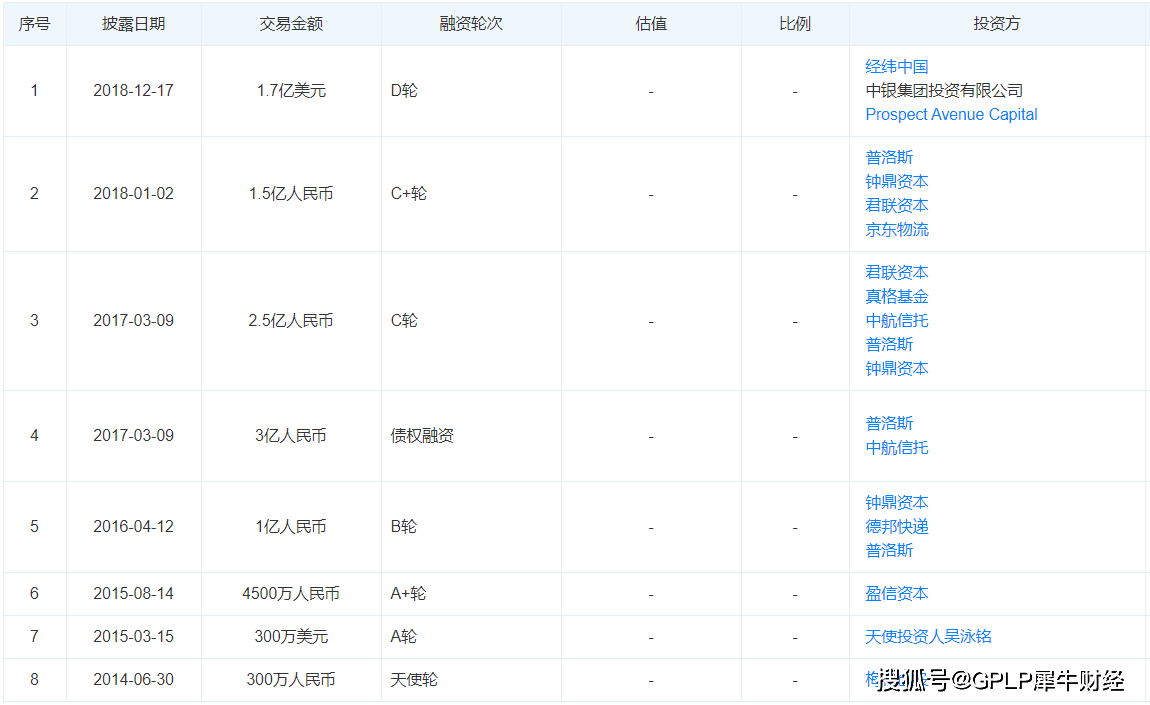Select the date 2018-12-17

tap(133, 90)
